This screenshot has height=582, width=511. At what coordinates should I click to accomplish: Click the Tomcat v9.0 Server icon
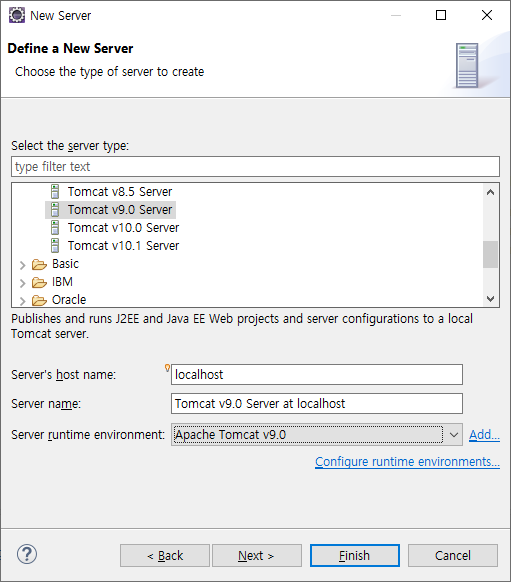pos(55,210)
